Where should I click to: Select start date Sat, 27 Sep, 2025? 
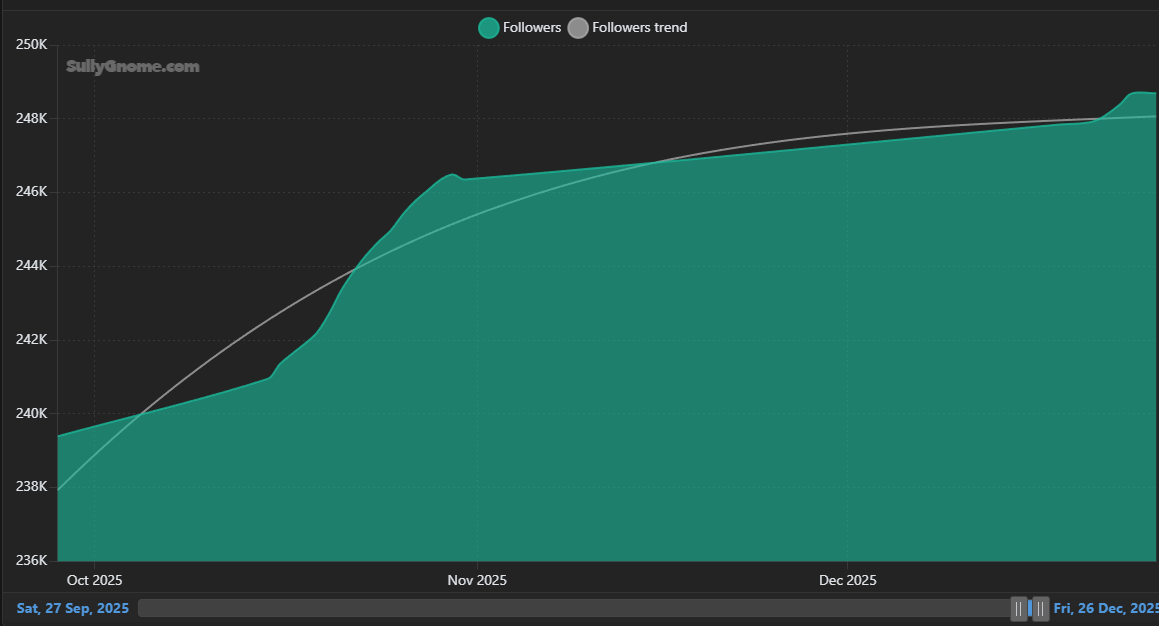click(72, 608)
